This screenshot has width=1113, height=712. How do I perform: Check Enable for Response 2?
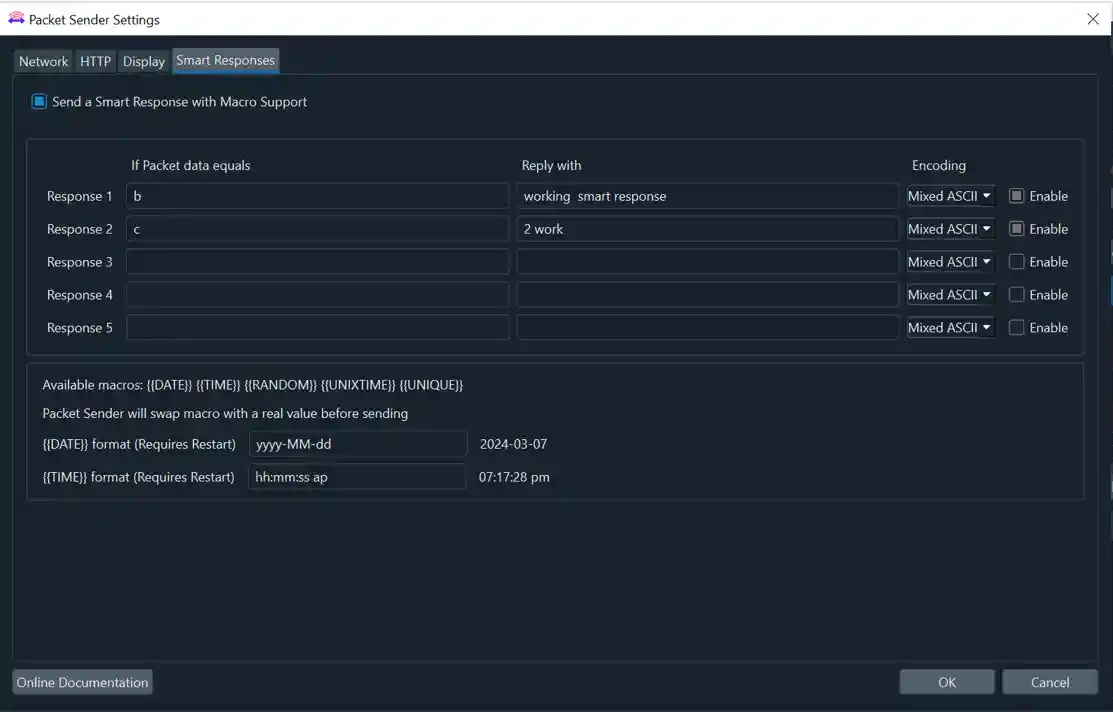point(1015,228)
